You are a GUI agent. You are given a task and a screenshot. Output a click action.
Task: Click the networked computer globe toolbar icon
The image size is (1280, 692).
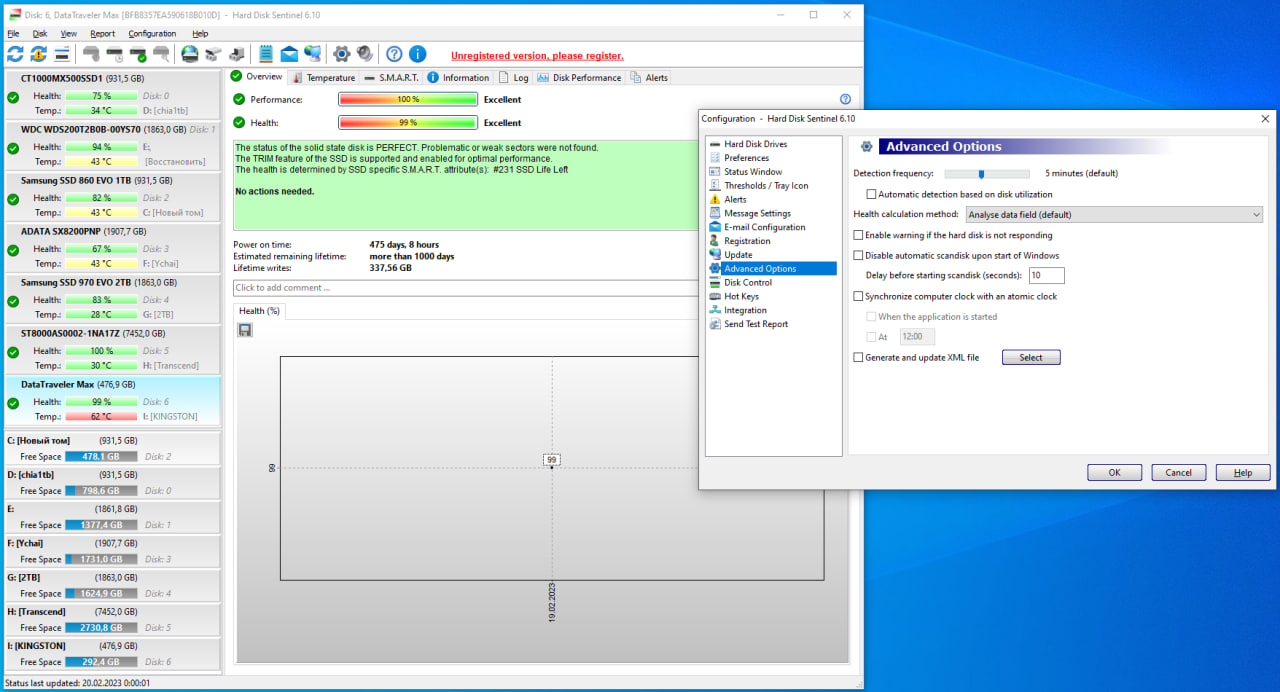(x=313, y=54)
